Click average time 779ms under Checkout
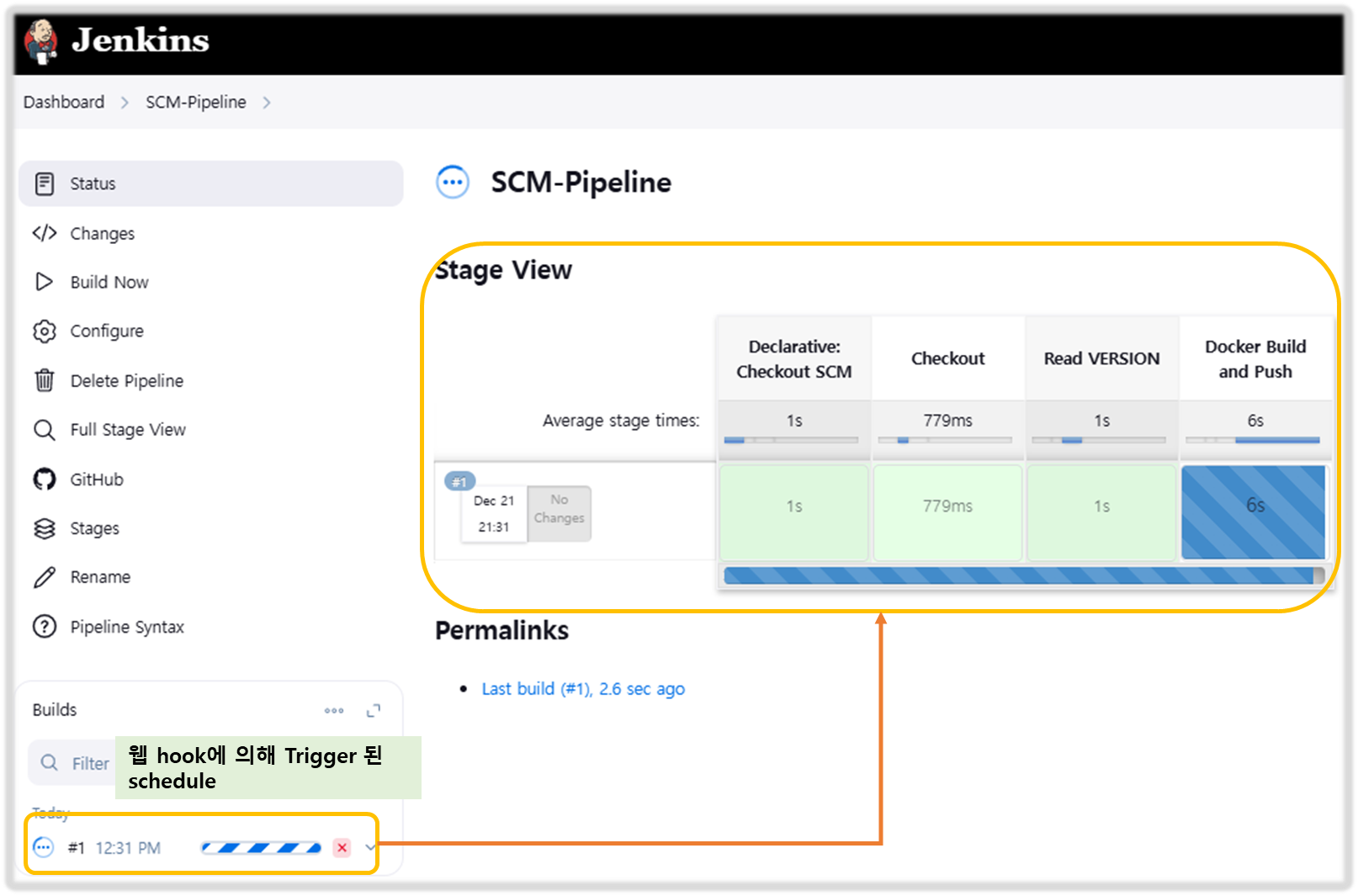The width and height of the screenshot is (1358, 896). pyautogui.click(x=948, y=421)
